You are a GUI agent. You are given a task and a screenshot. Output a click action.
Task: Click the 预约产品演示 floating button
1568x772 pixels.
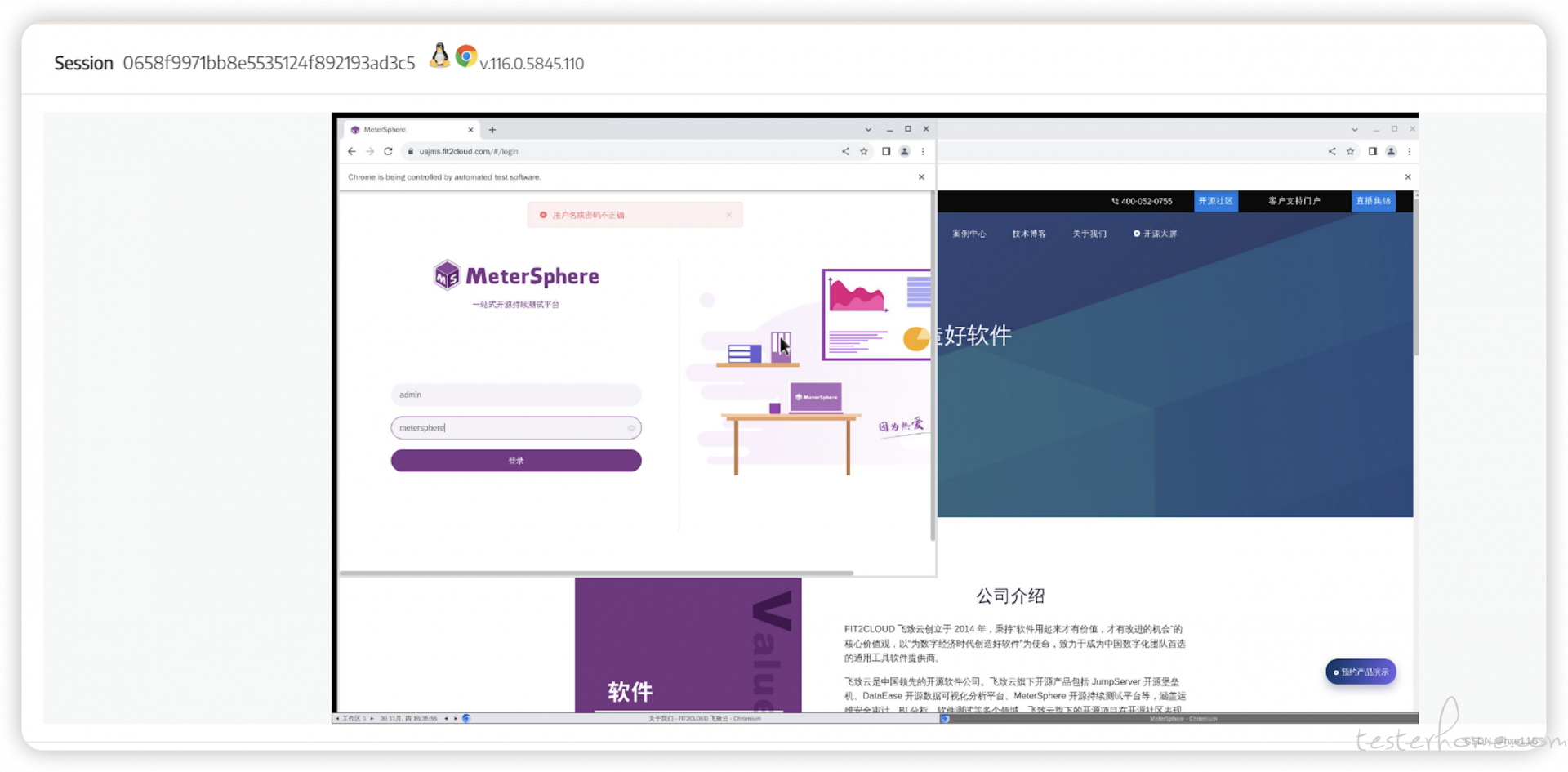pyautogui.click(x=1361, y=672)
